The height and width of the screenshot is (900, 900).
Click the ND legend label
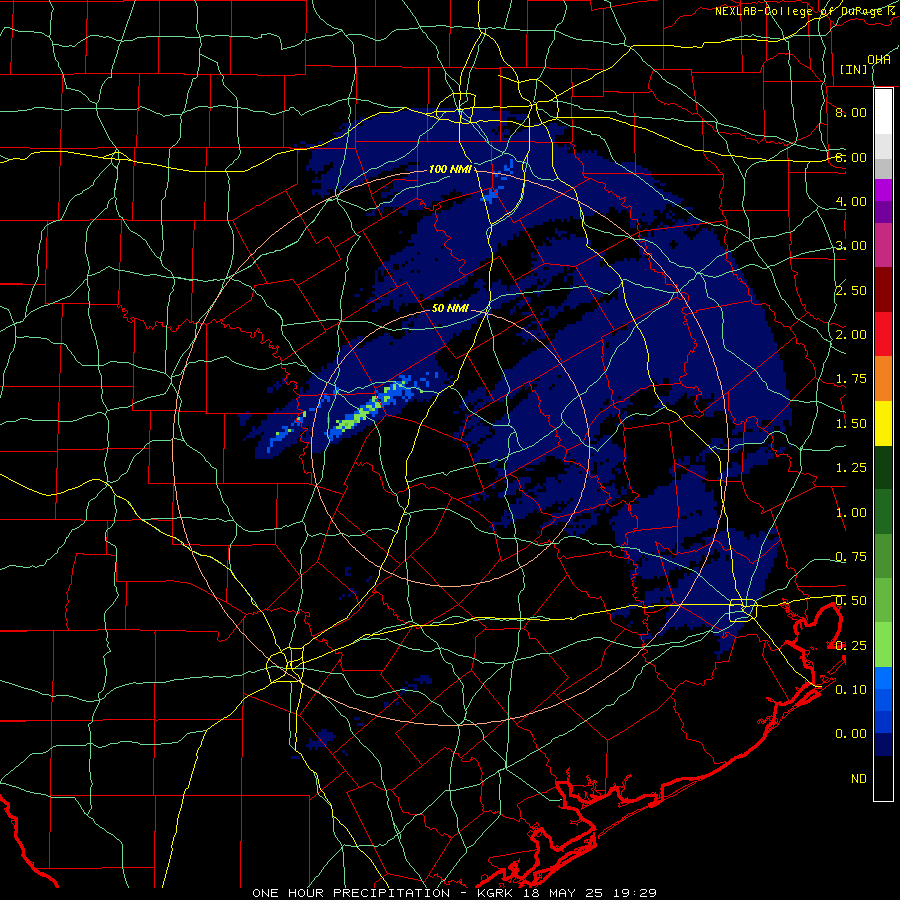tap(859, 779)
